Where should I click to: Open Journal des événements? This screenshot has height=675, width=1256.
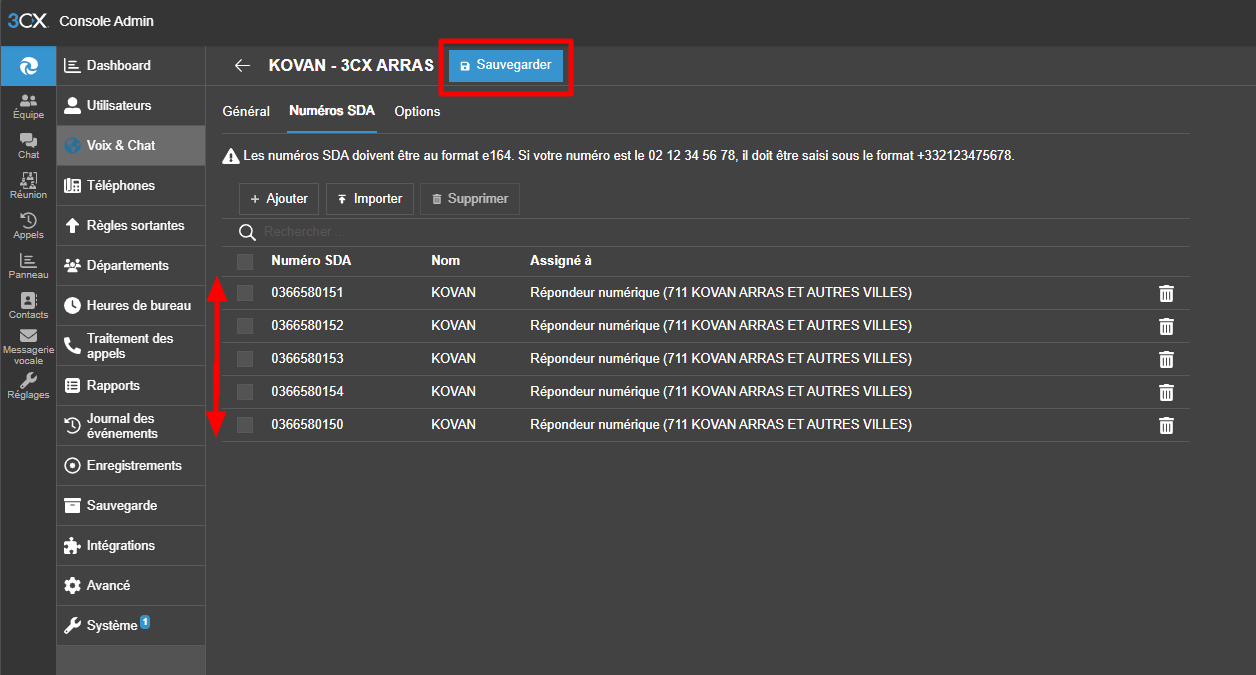point(131,426)
